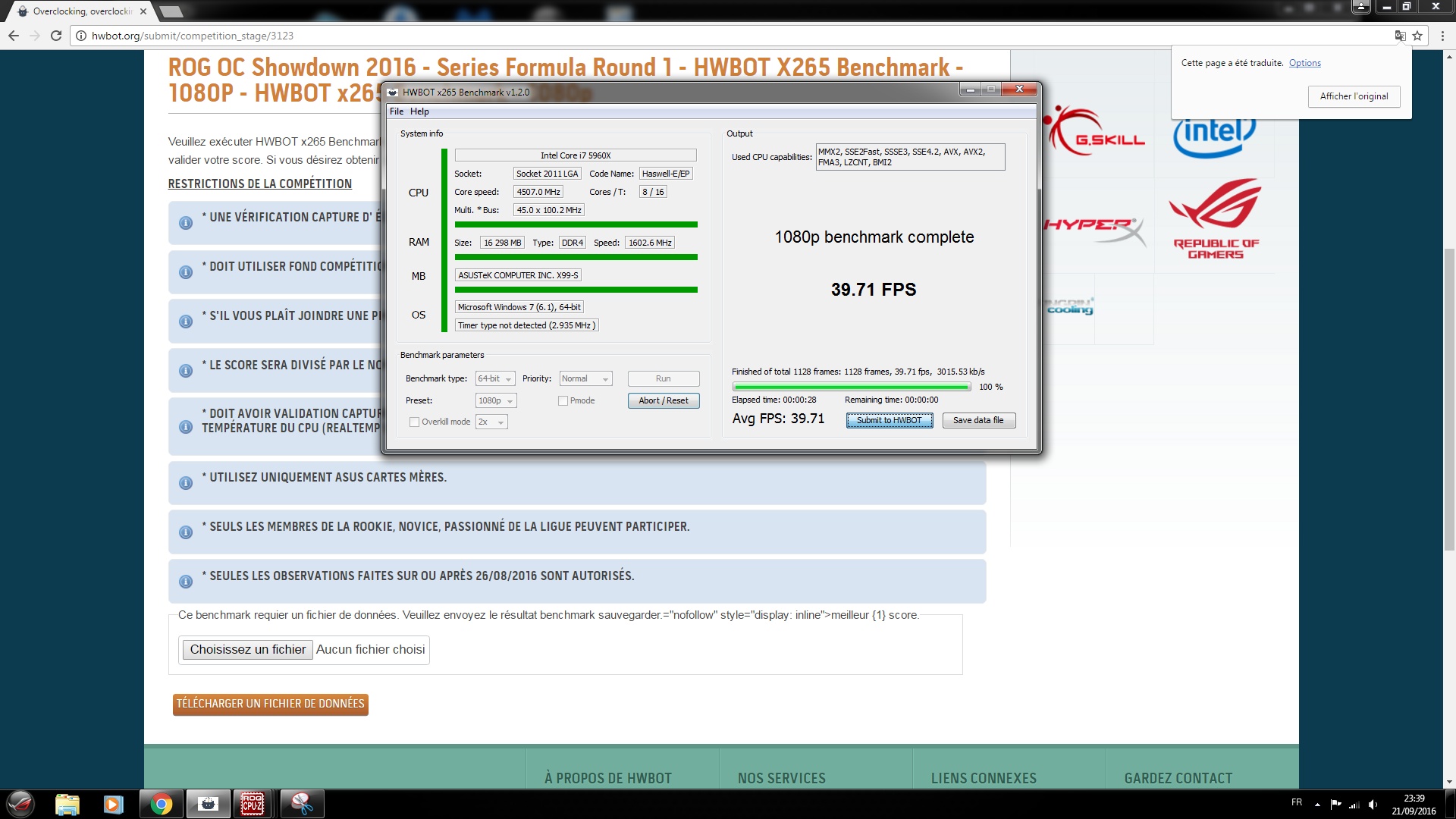Screen dimensions: 1456x819
Task: Bookmark this page with the star icon
Action: 1417,36
